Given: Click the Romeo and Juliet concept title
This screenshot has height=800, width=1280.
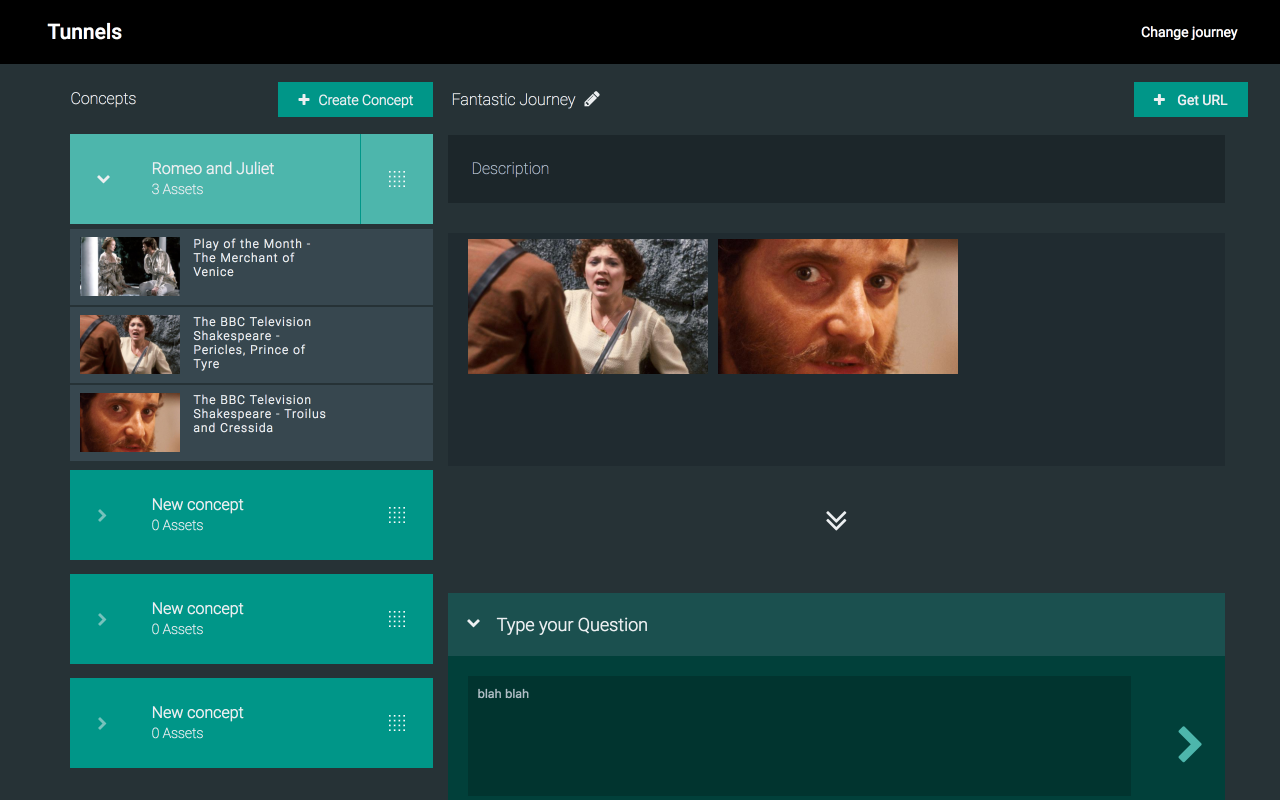Looking at the screenshot, I should (213, 168).
